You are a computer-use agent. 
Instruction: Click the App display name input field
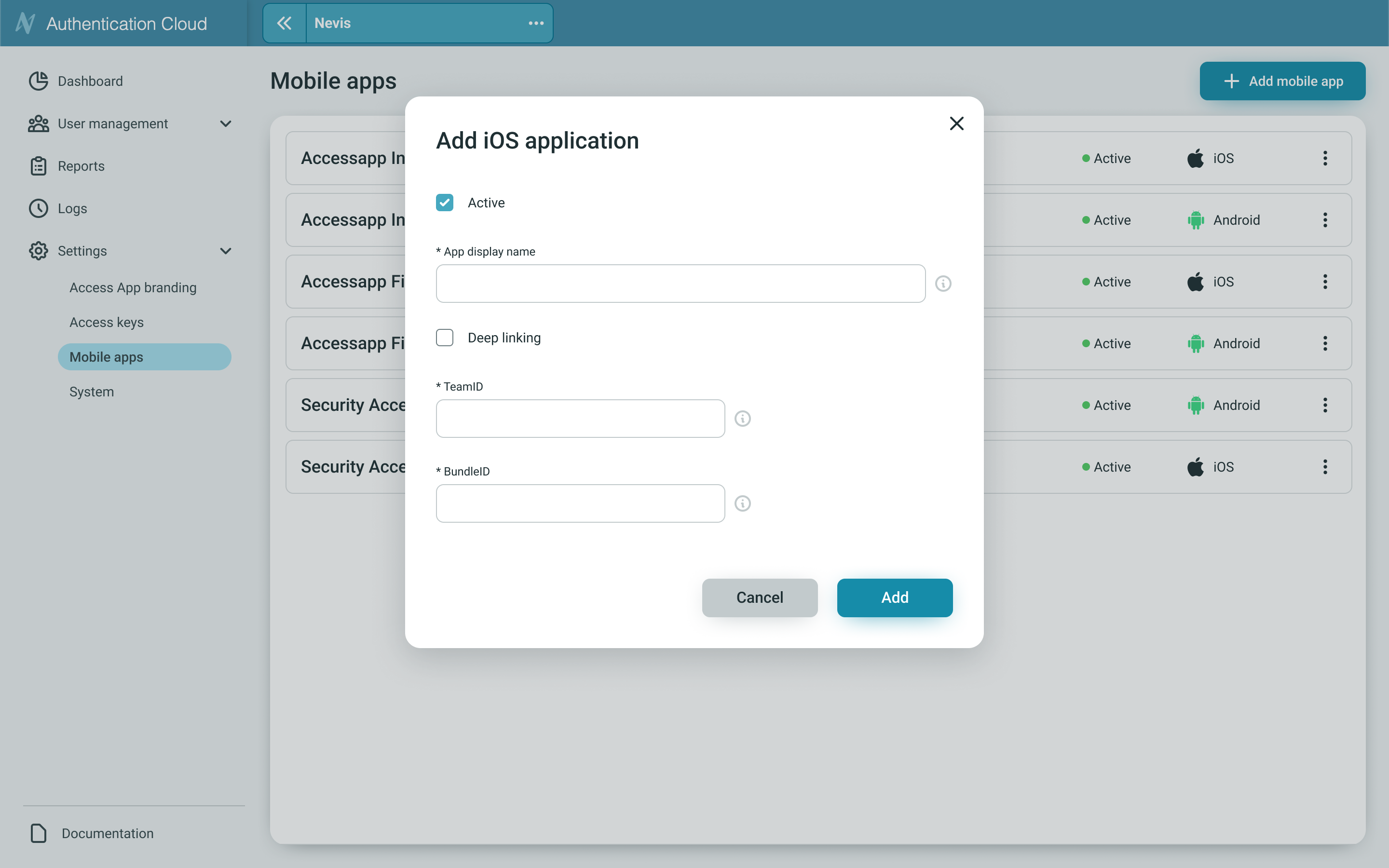pyautogui.click(x=680, y=283)
